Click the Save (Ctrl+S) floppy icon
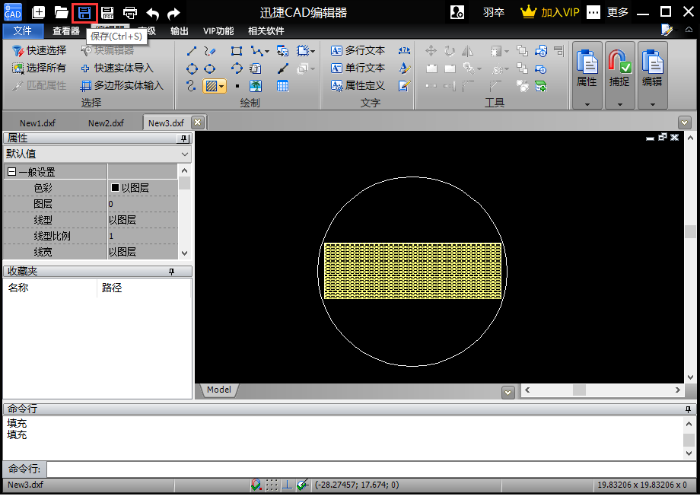The height and width of the screenshot is (495, 700). 84,12
